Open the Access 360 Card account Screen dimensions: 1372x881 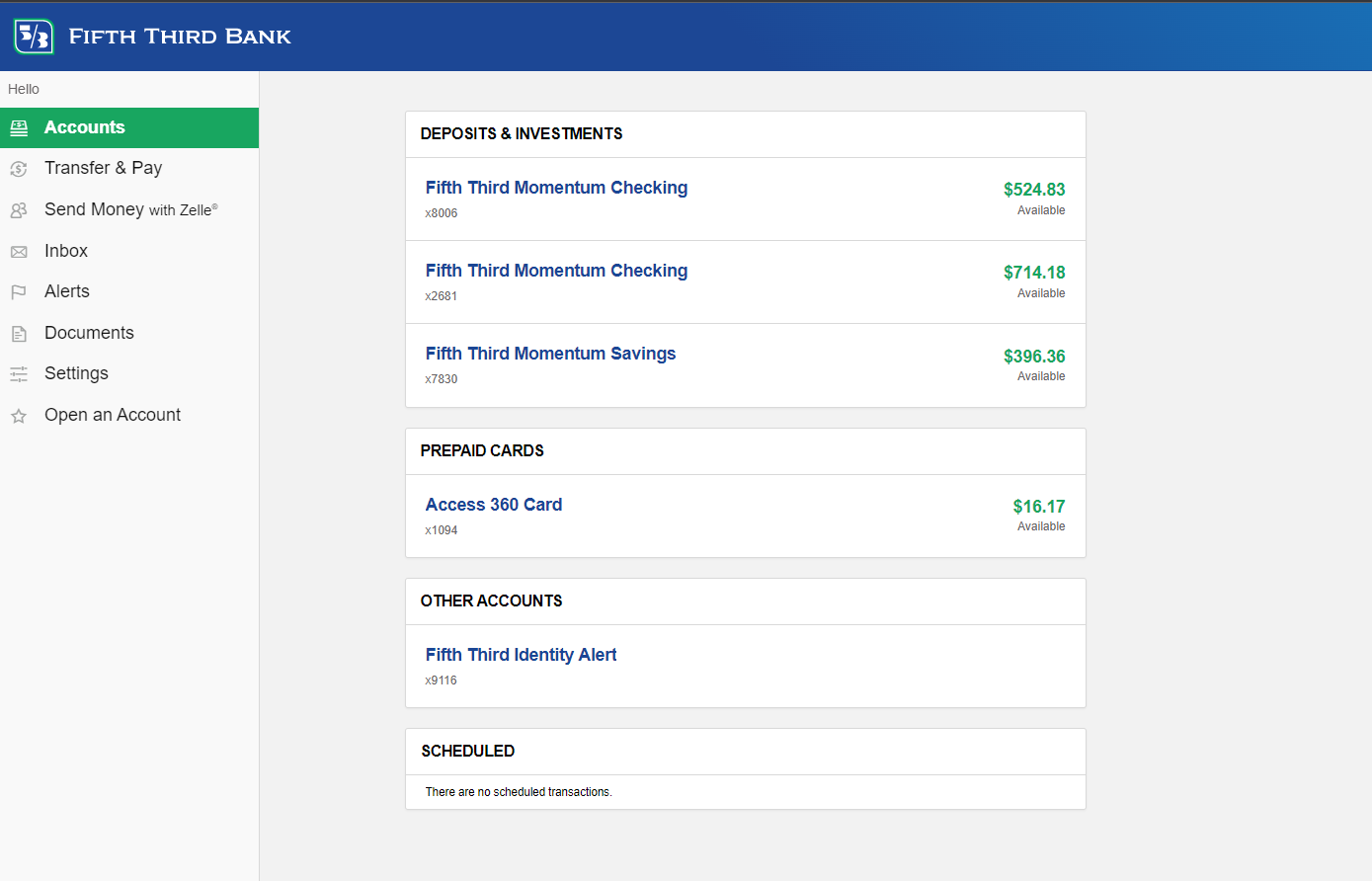pyautogui.click(x=494, y=505)
